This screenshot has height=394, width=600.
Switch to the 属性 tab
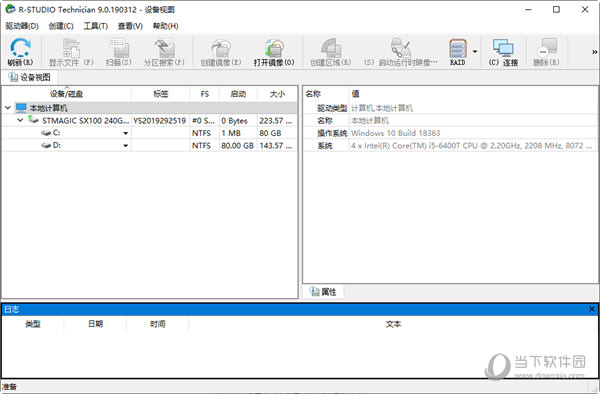click(x=323, y=292)
